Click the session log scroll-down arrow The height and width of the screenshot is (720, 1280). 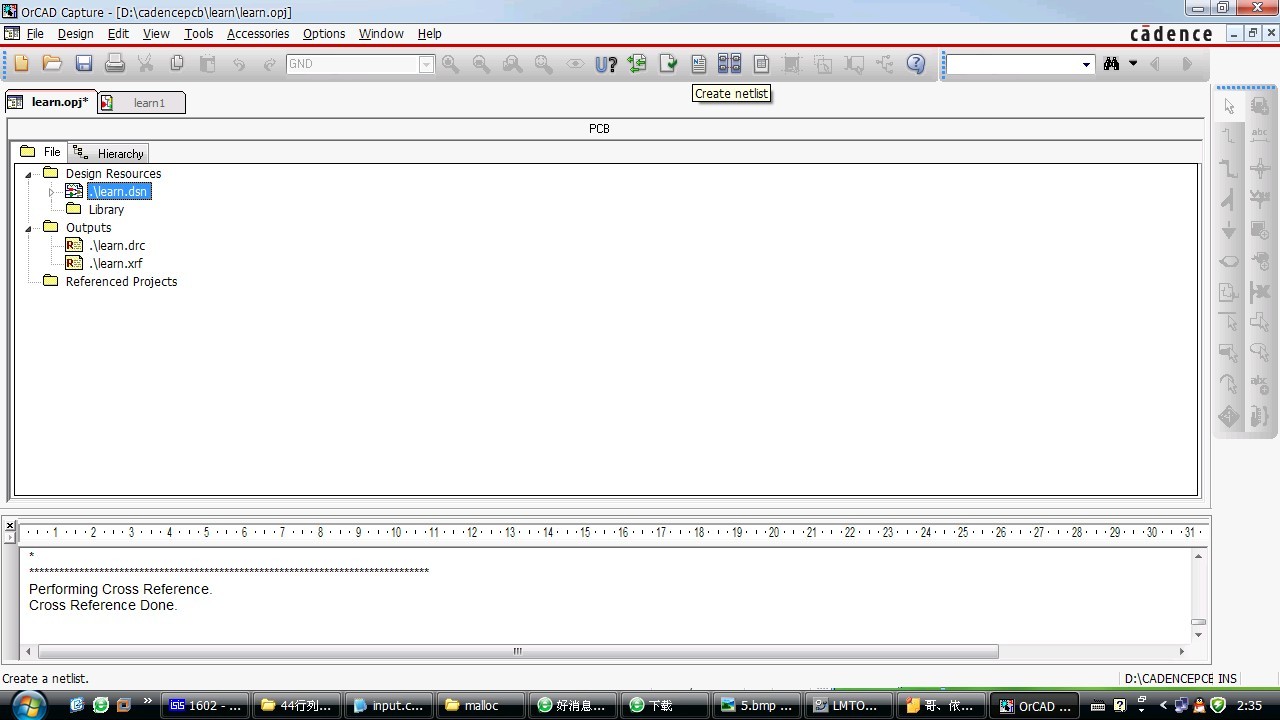[1198, 635]
